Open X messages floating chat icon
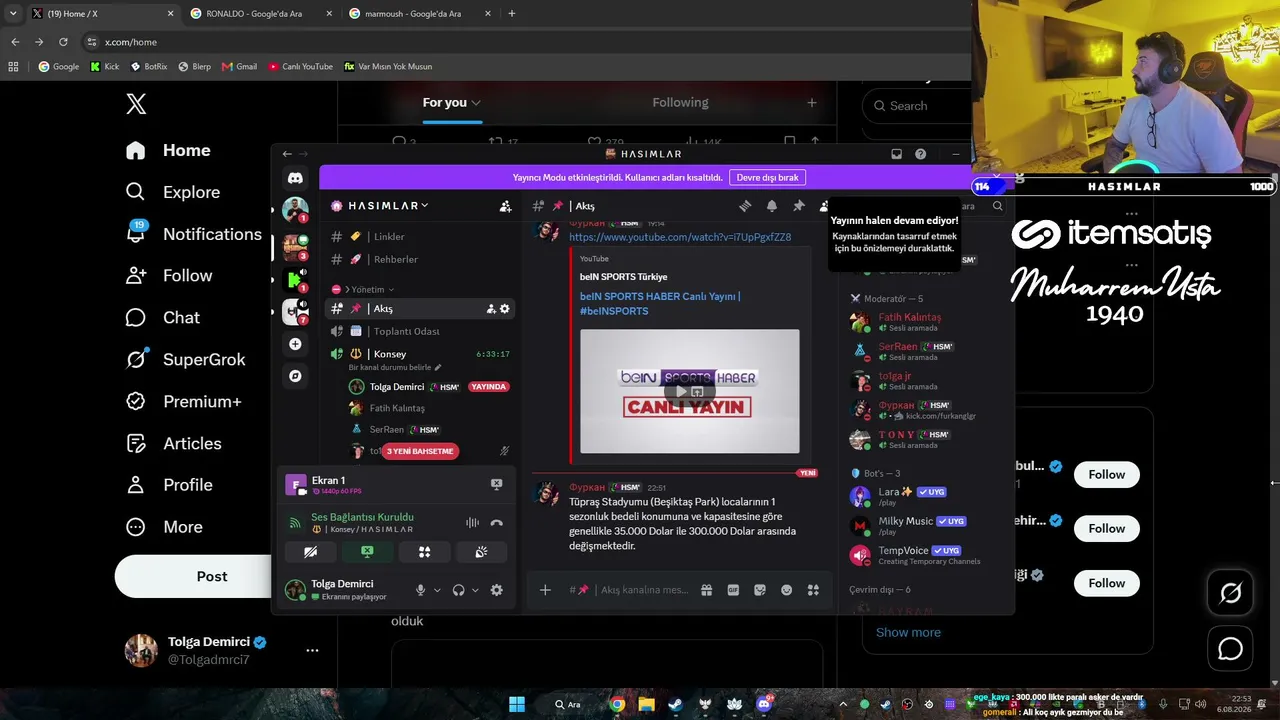The height and width of the screenshot is (720, 1280). 1231,649
